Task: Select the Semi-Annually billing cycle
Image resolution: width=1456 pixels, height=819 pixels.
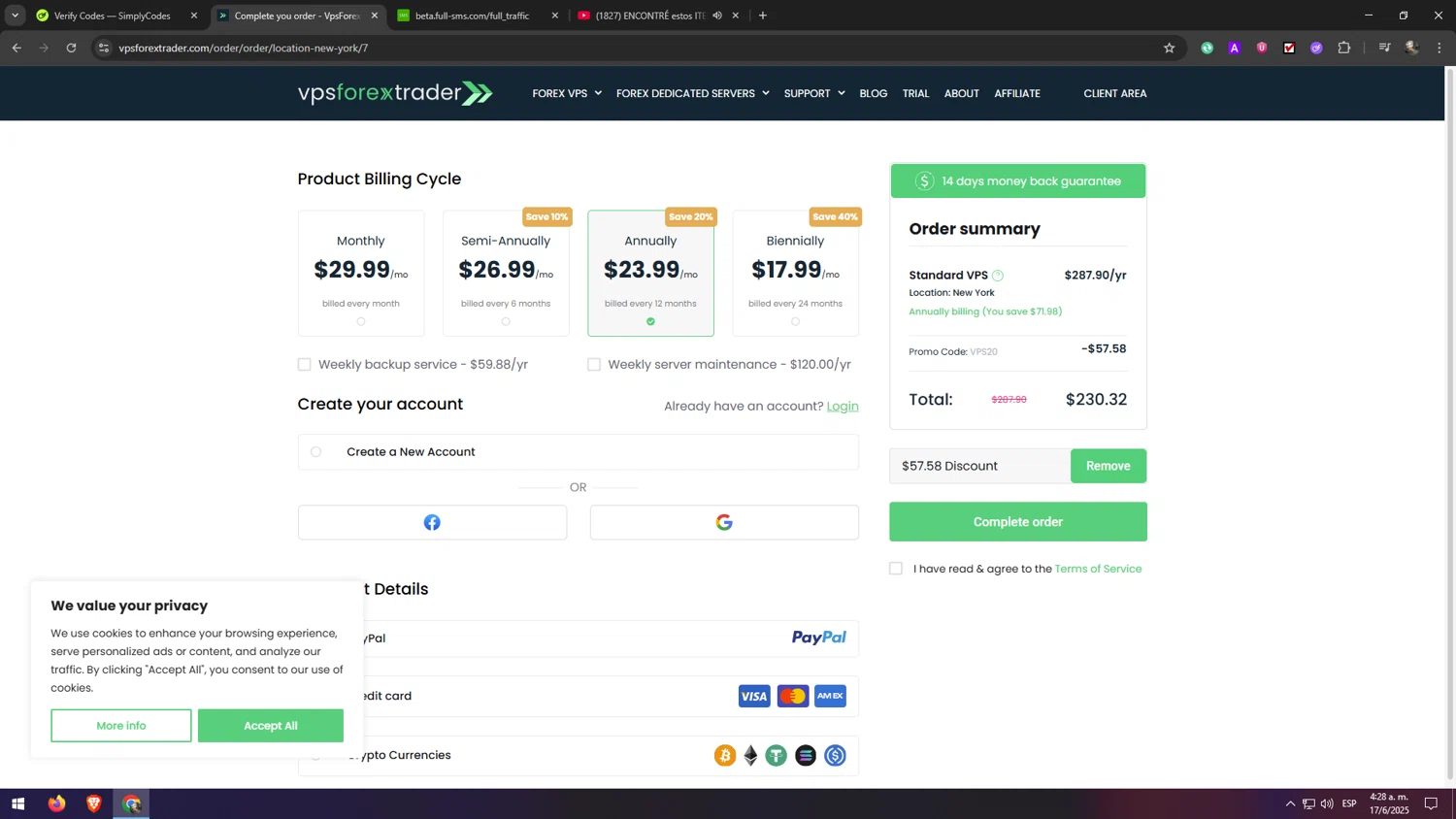Action: [506, 274]
